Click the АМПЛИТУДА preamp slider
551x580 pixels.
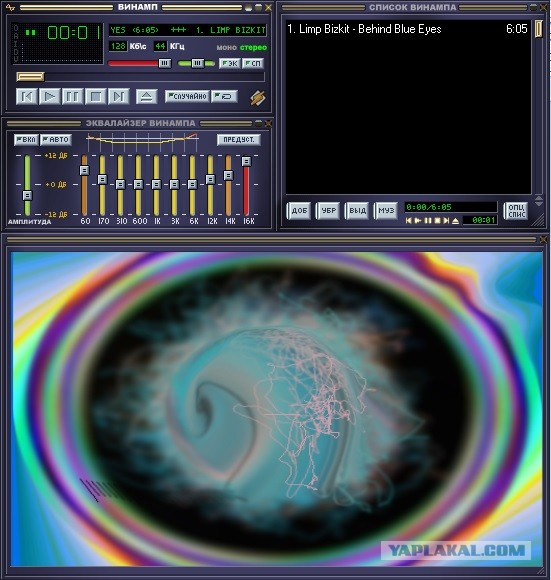27,185
